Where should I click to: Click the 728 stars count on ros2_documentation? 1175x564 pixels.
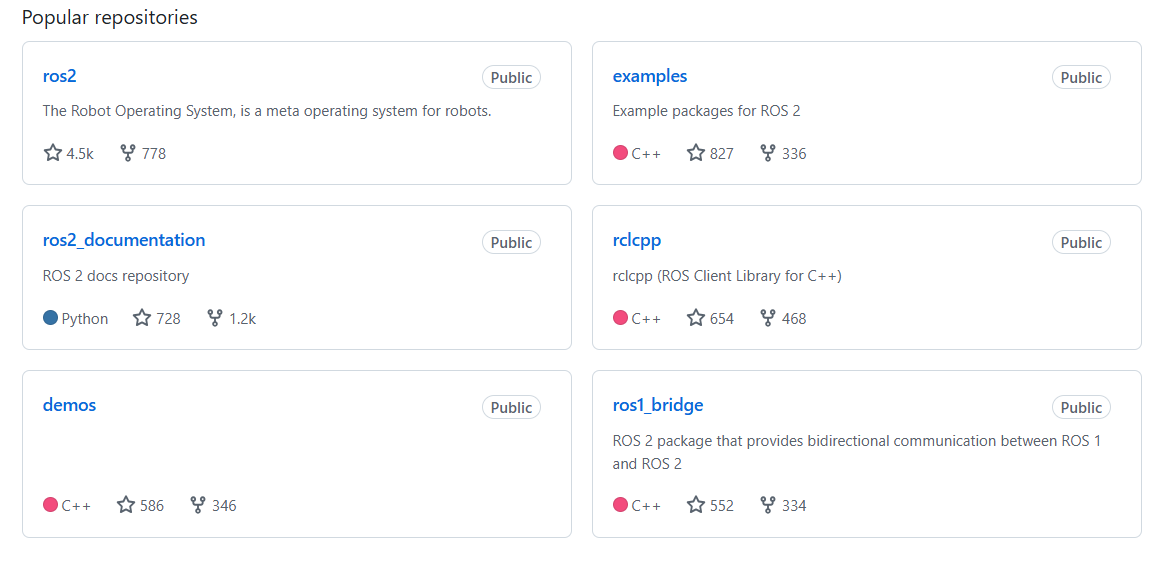(169, 319)
